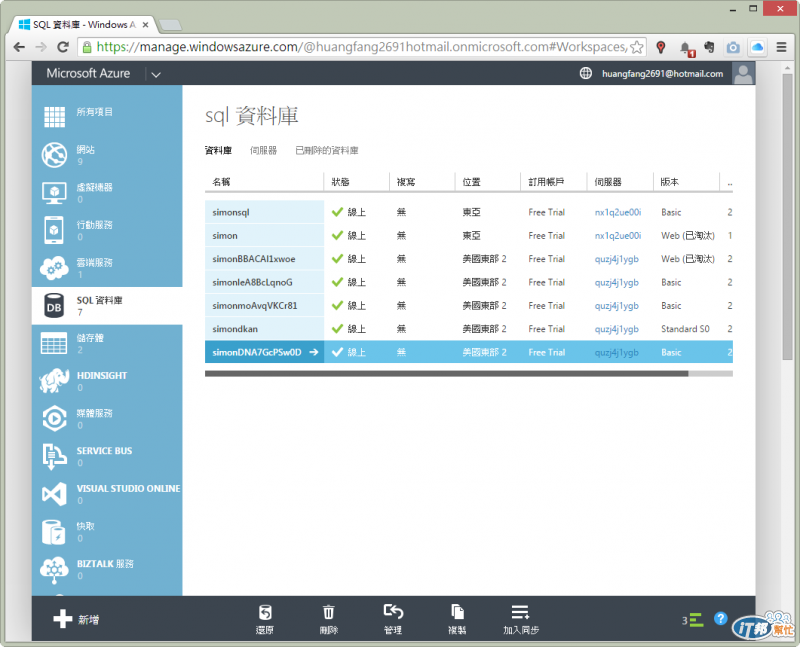Click the Microsoft Azure logo text

88,73
